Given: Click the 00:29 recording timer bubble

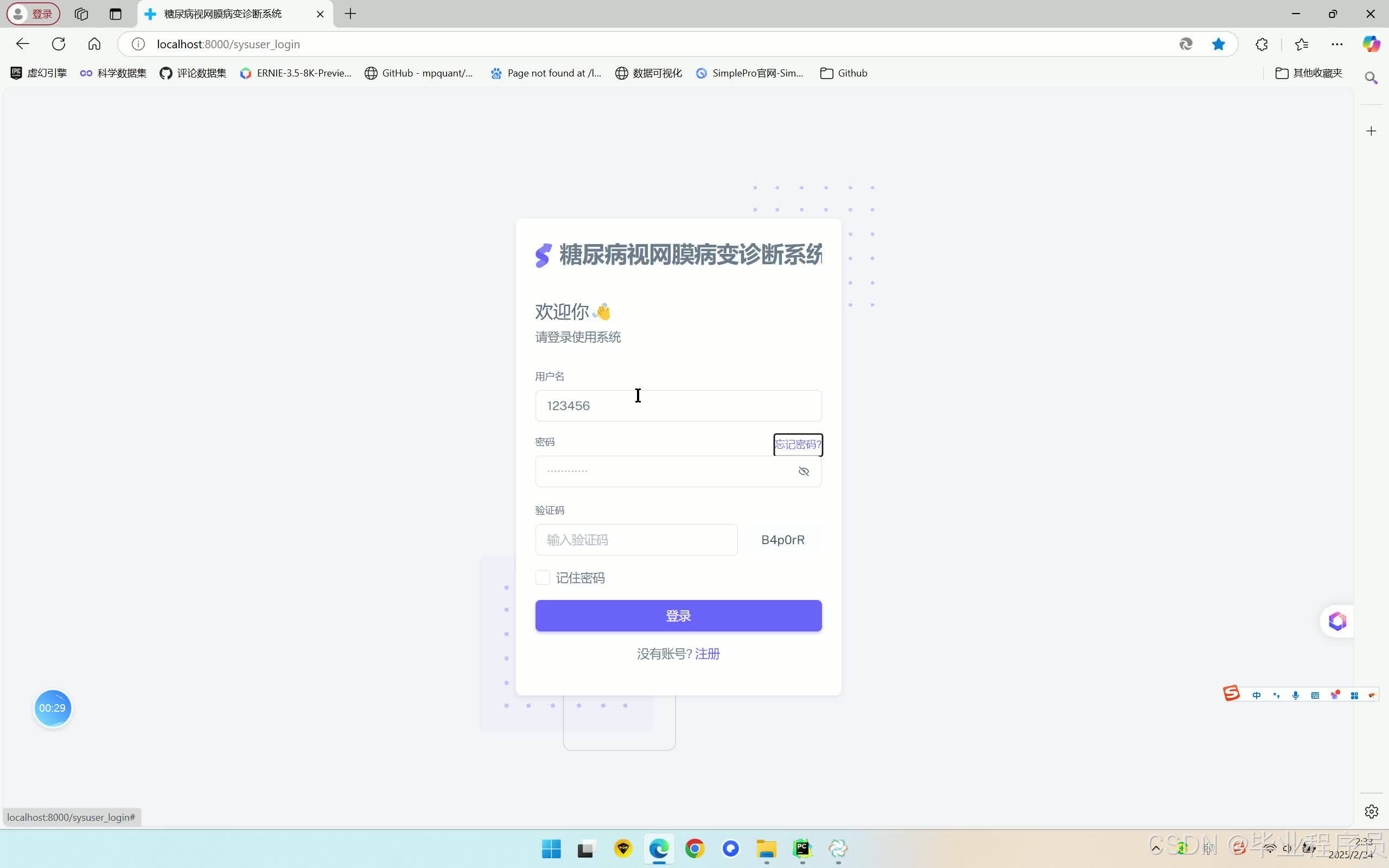Looking at the screenshot, I should (x=52, y=708).
